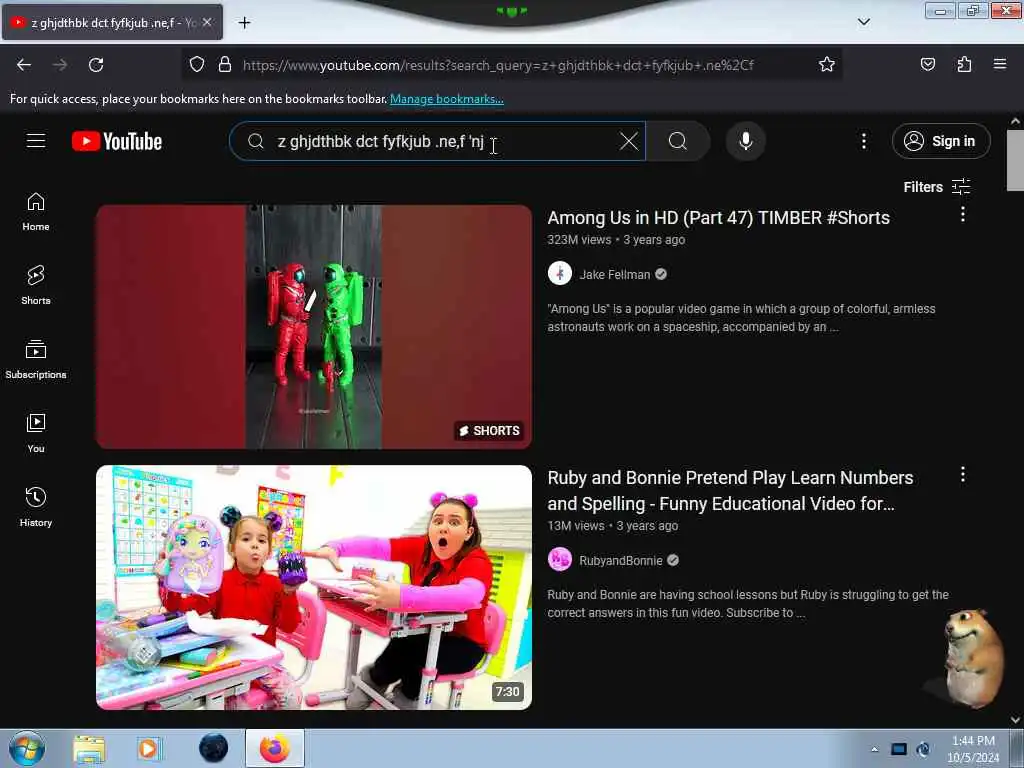Open a new browser tab

pyautogui.click(x=244, y=23)
